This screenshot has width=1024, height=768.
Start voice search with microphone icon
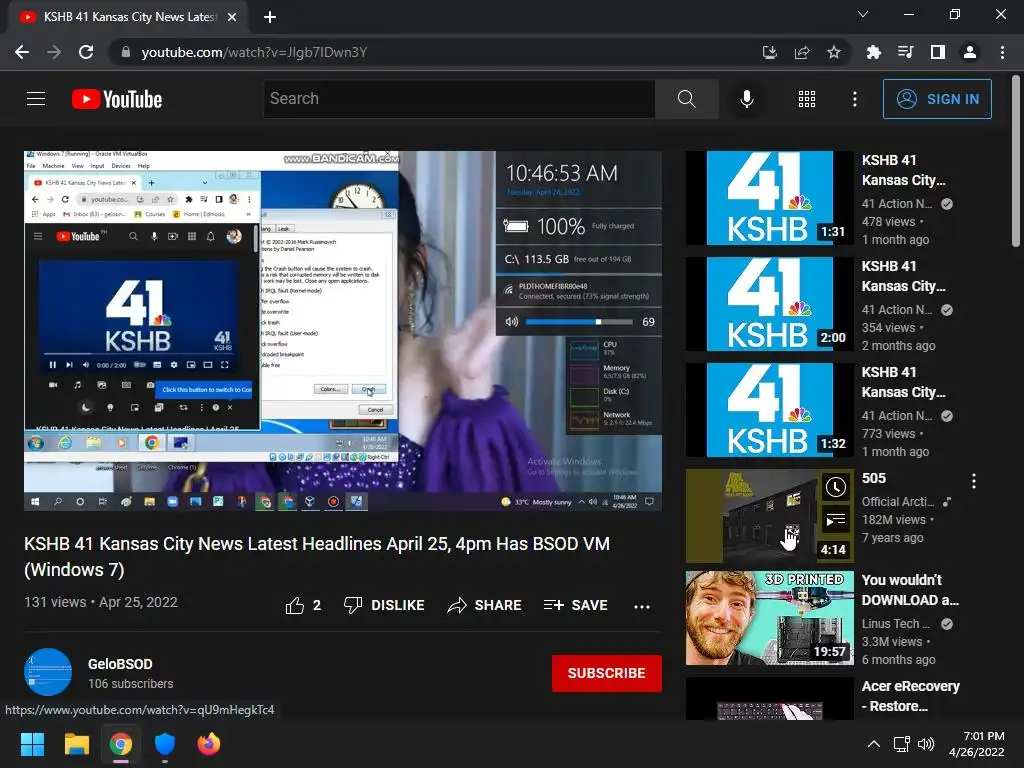click(746, 99)
